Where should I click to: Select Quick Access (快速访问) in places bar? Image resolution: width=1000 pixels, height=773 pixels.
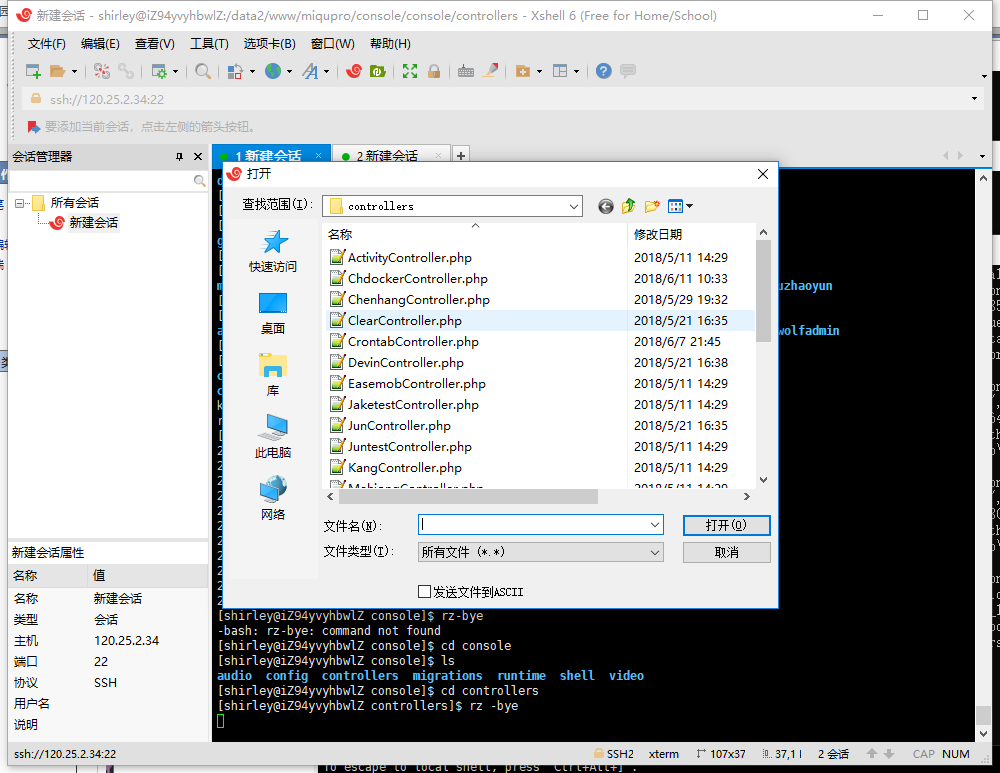(273, 251)
